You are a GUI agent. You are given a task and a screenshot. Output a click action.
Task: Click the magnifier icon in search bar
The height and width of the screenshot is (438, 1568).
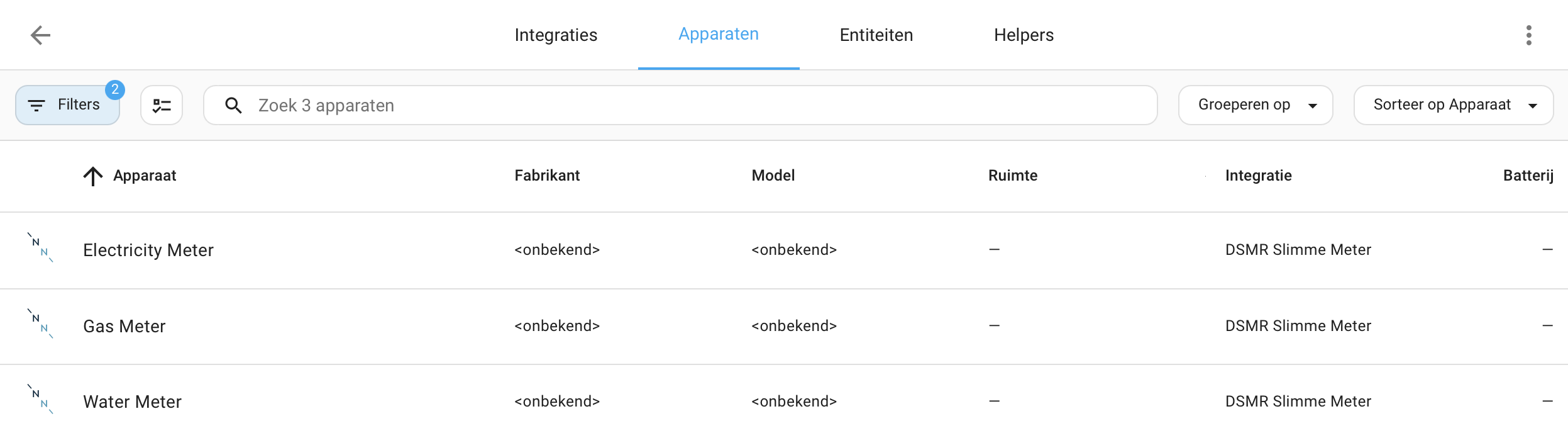tap(233, 106)
